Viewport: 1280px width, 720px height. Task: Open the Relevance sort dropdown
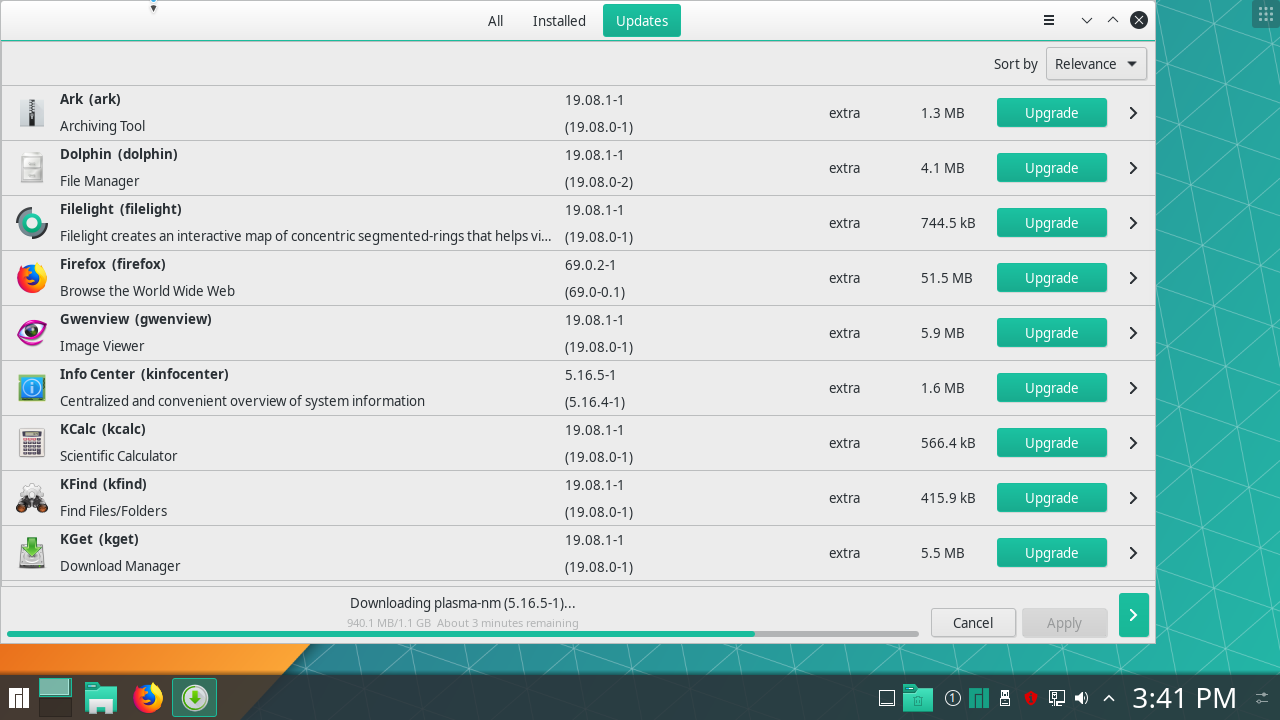[x=1096, y=63]
